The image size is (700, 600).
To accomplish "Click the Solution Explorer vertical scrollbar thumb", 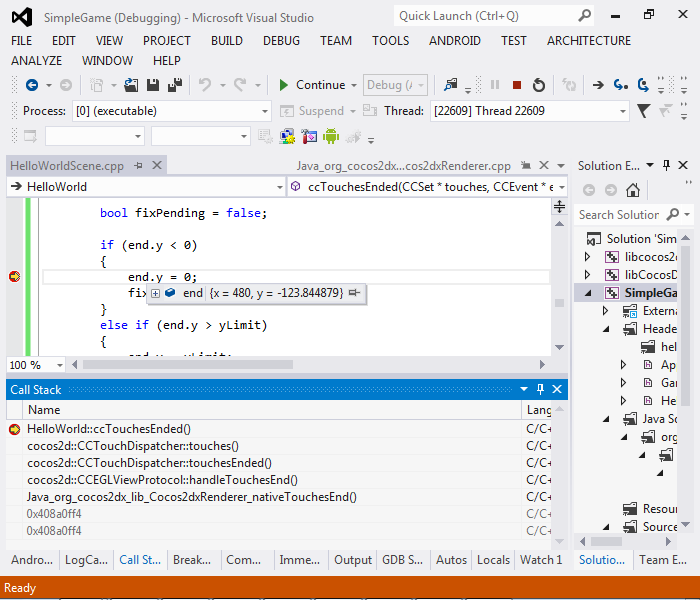I will coord(685,326).
